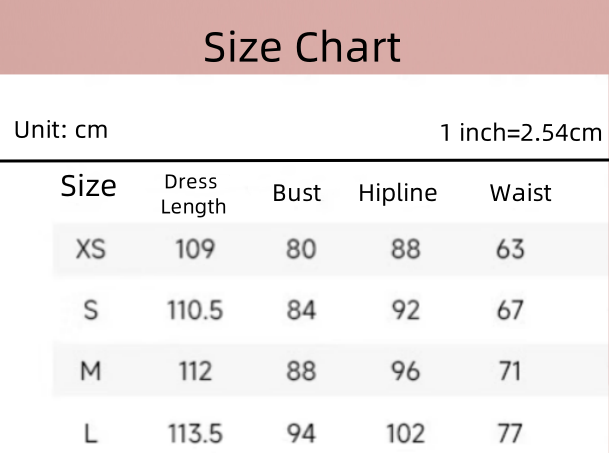Image resolution: width=609 pixels, height=453 pixels.
Task: Select the XS size row label
Action: pyautogui.click(x=91, y=249)
